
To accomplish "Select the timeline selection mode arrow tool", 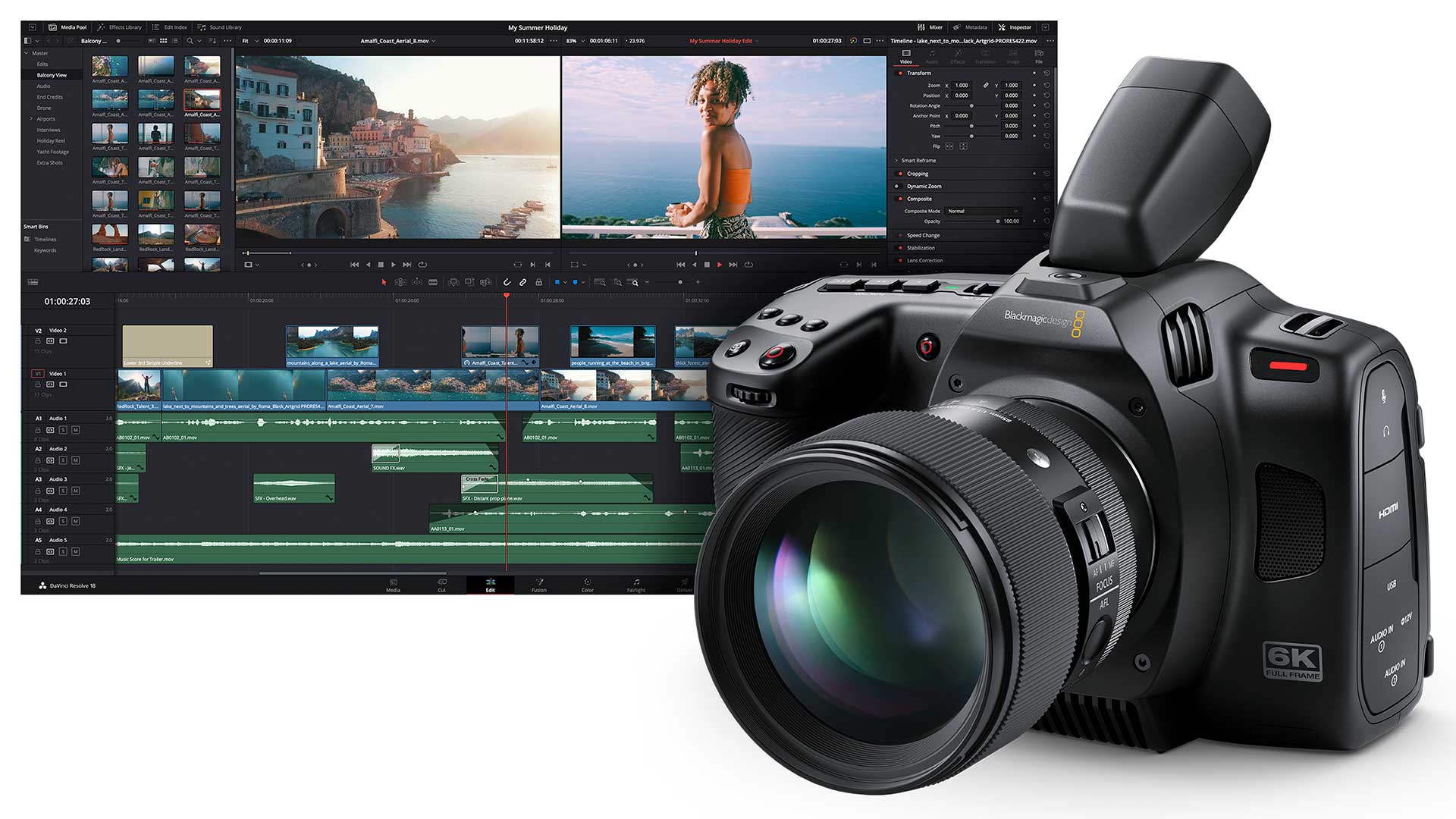I will coord(384,282).
